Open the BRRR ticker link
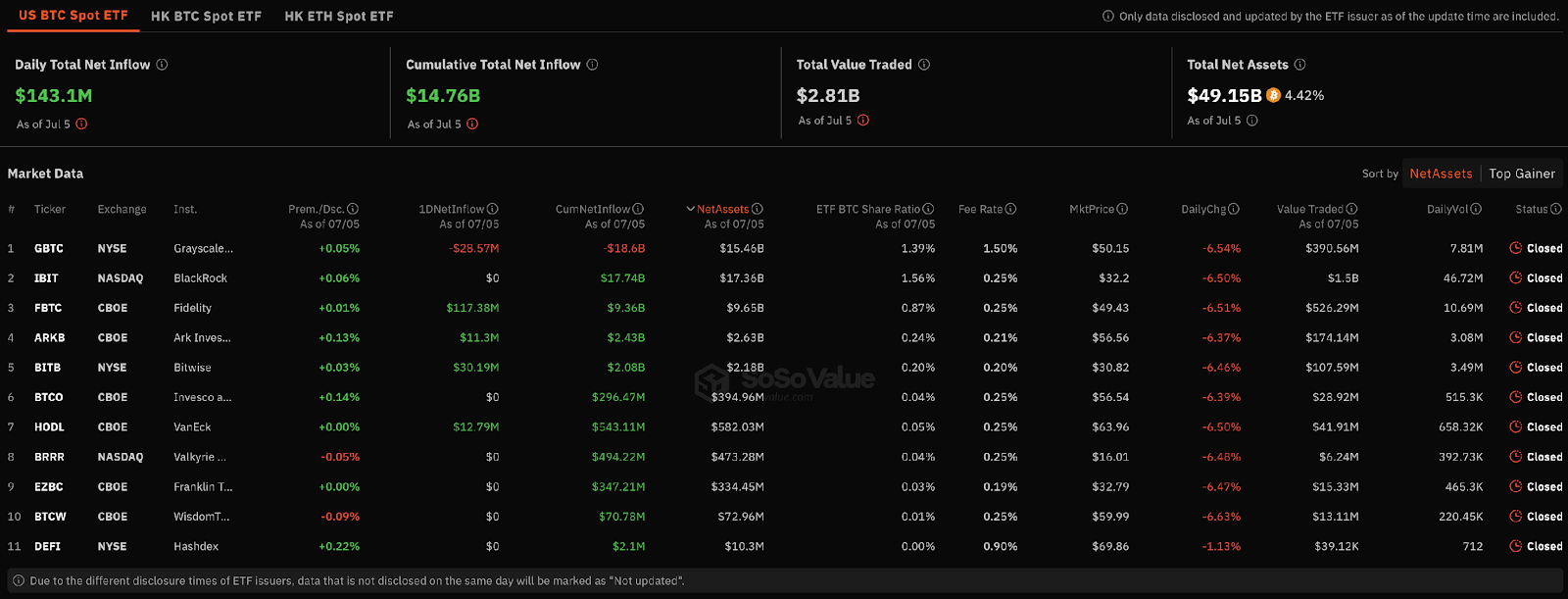The width and height of the screenshot is (1568, 599). point(49,457)
